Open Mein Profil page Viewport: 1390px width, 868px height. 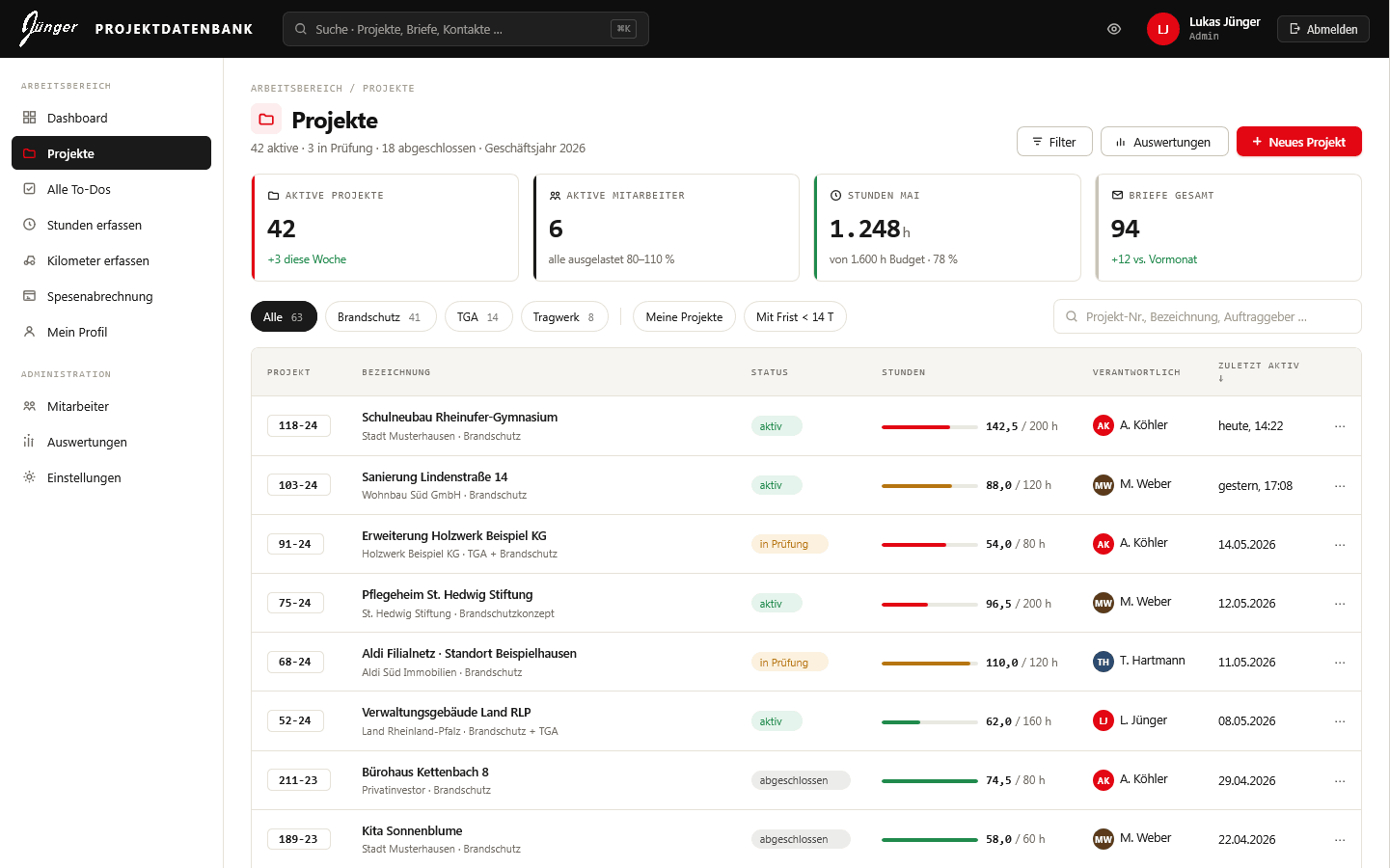coord(111,332)
